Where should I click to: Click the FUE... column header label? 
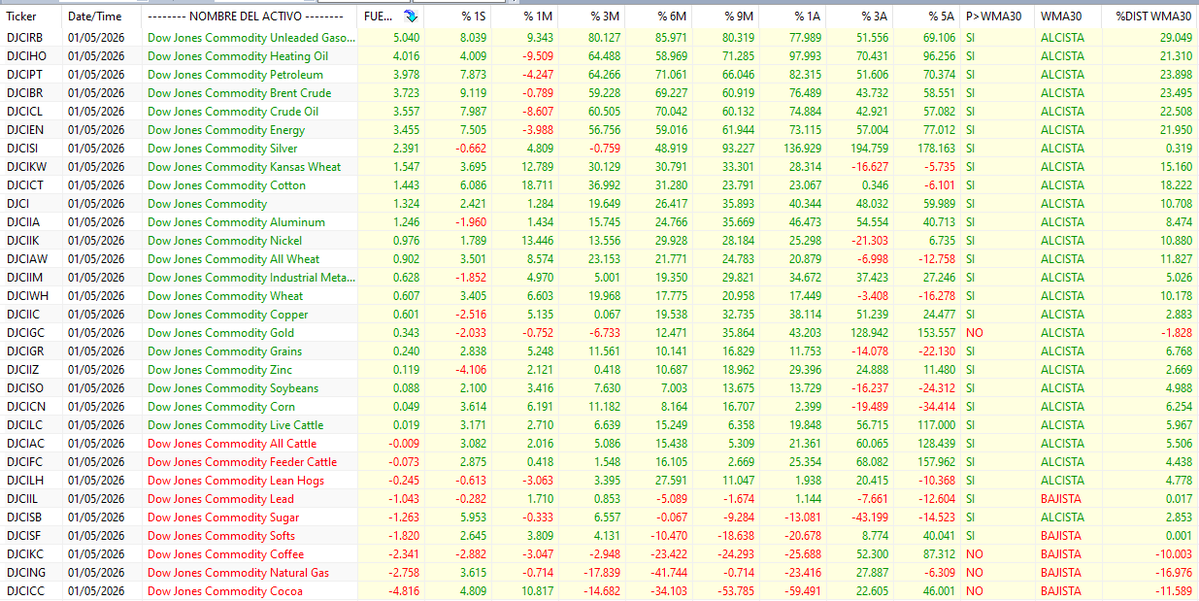381,16
